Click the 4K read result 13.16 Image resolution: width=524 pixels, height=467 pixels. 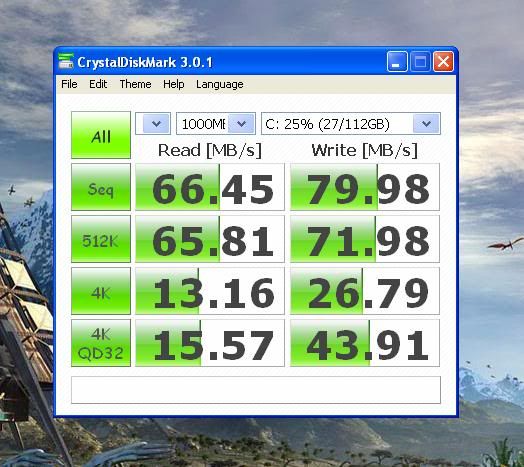pos(210,291)
